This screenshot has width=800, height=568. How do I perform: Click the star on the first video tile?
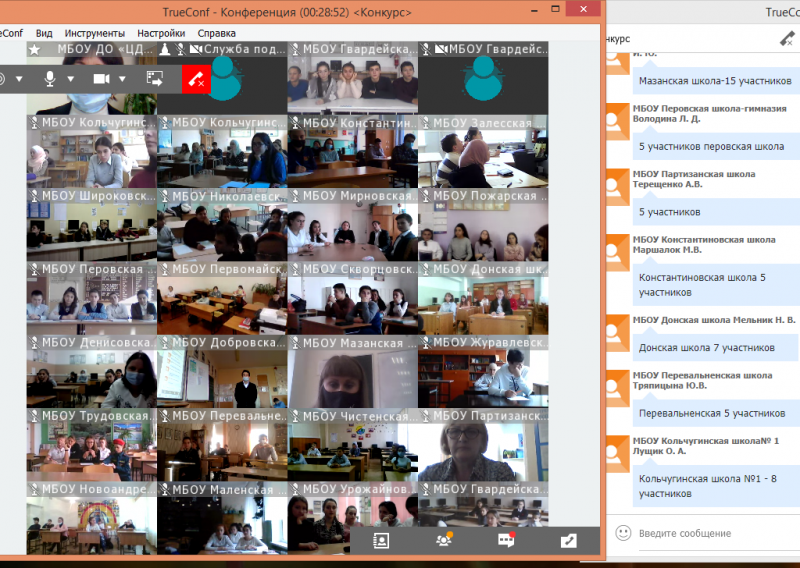point(34,49)
